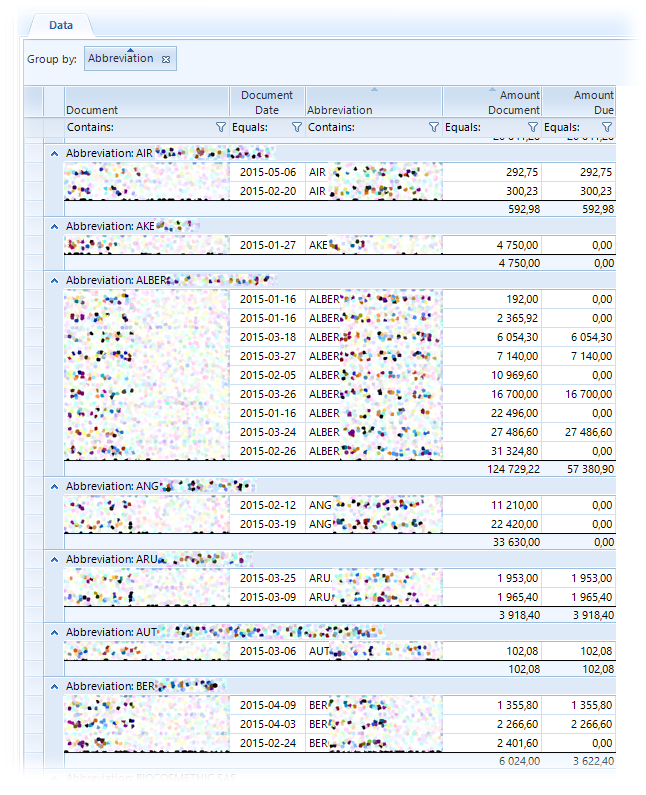Open the filter icon for Document Date column
Image resolution: width=646 pixels, height=795 pixels.
(297, 127)
